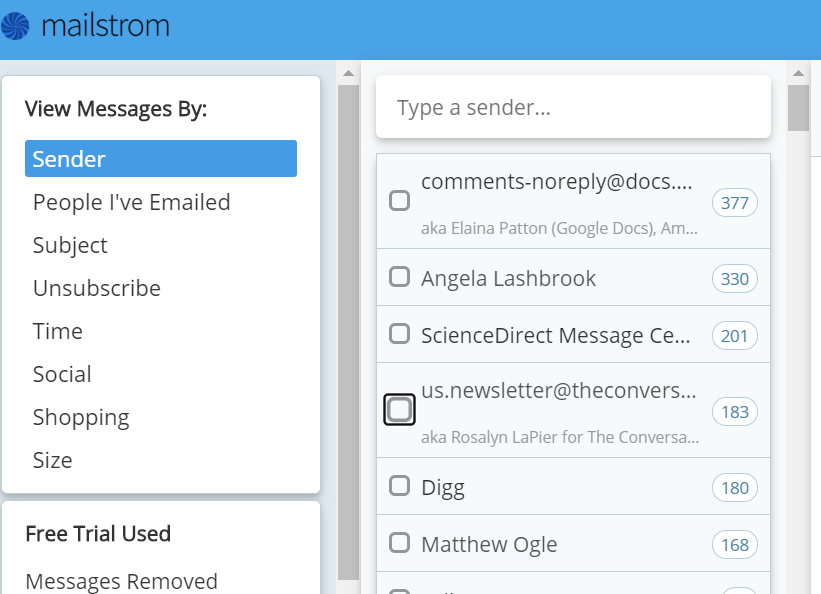The width and height of the screenshot is (821, 594).
Task: Click the 183 message count badge
Action: coord(735,412)
